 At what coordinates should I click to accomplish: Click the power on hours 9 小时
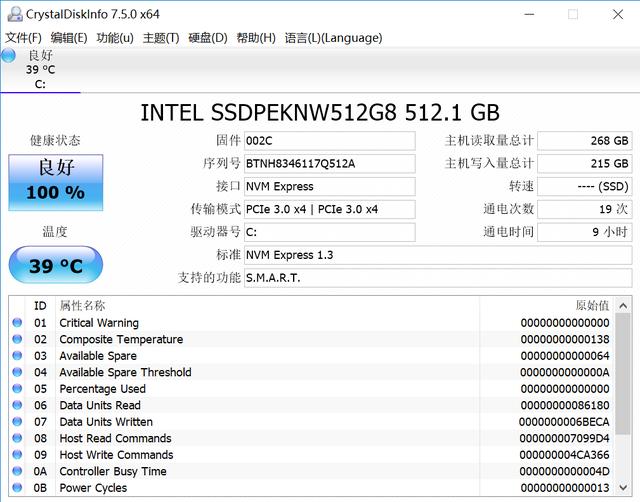pos(584,232)
